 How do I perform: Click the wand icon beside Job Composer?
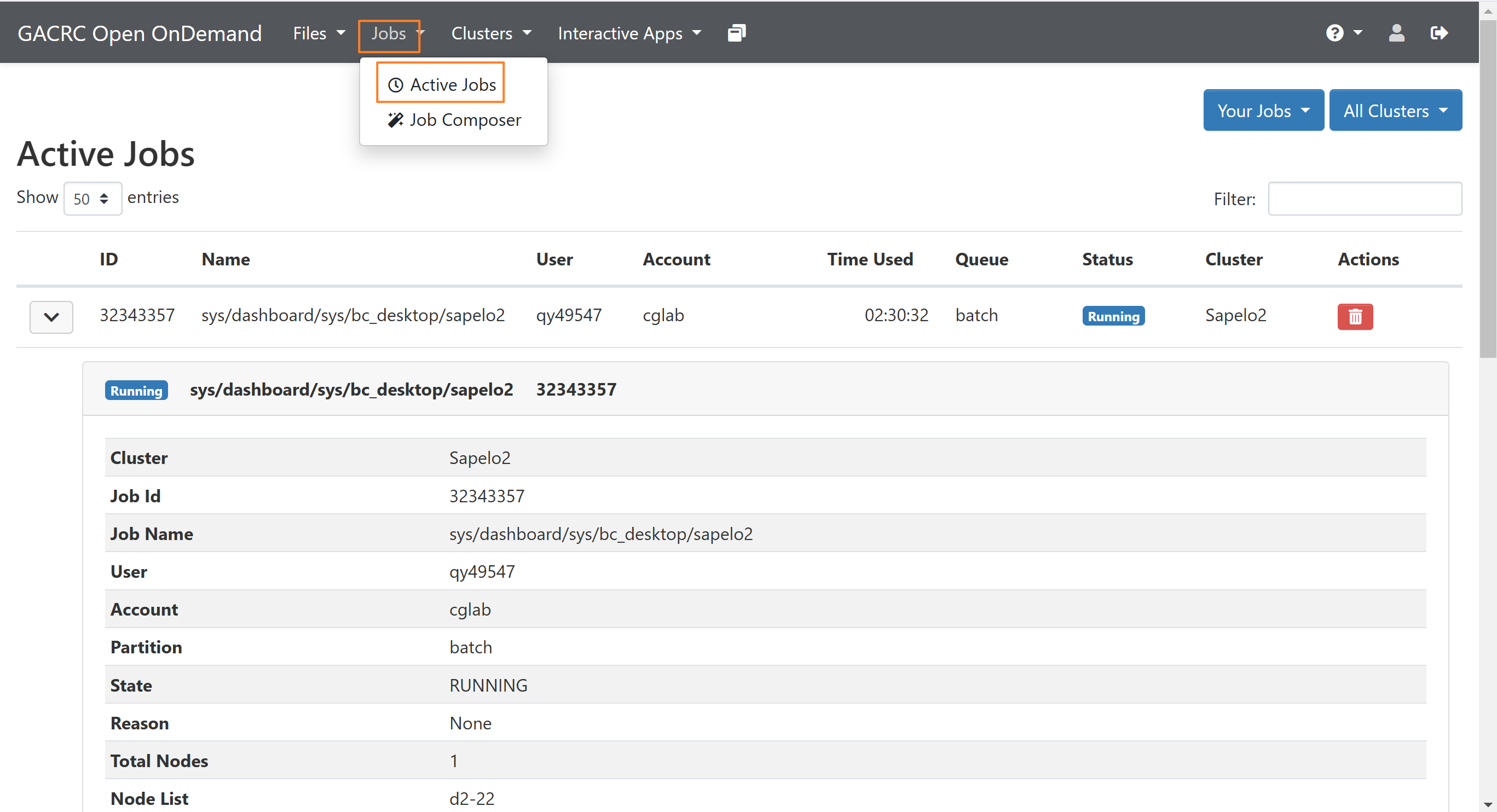tap(396, 120)
